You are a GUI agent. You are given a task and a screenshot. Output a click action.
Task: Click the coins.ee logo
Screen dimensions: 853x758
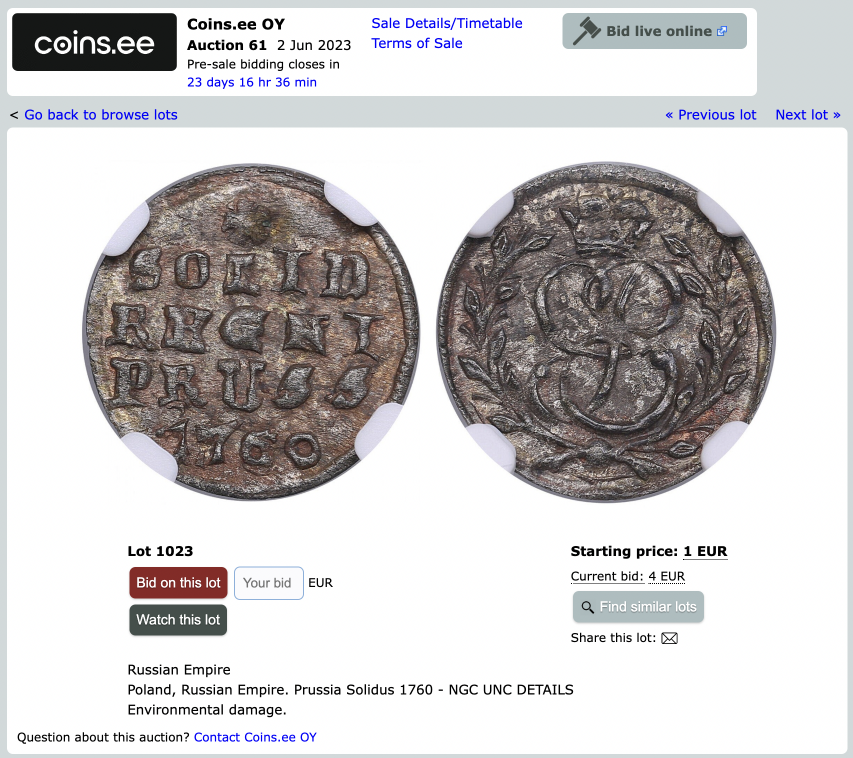[x=94, y=42]
